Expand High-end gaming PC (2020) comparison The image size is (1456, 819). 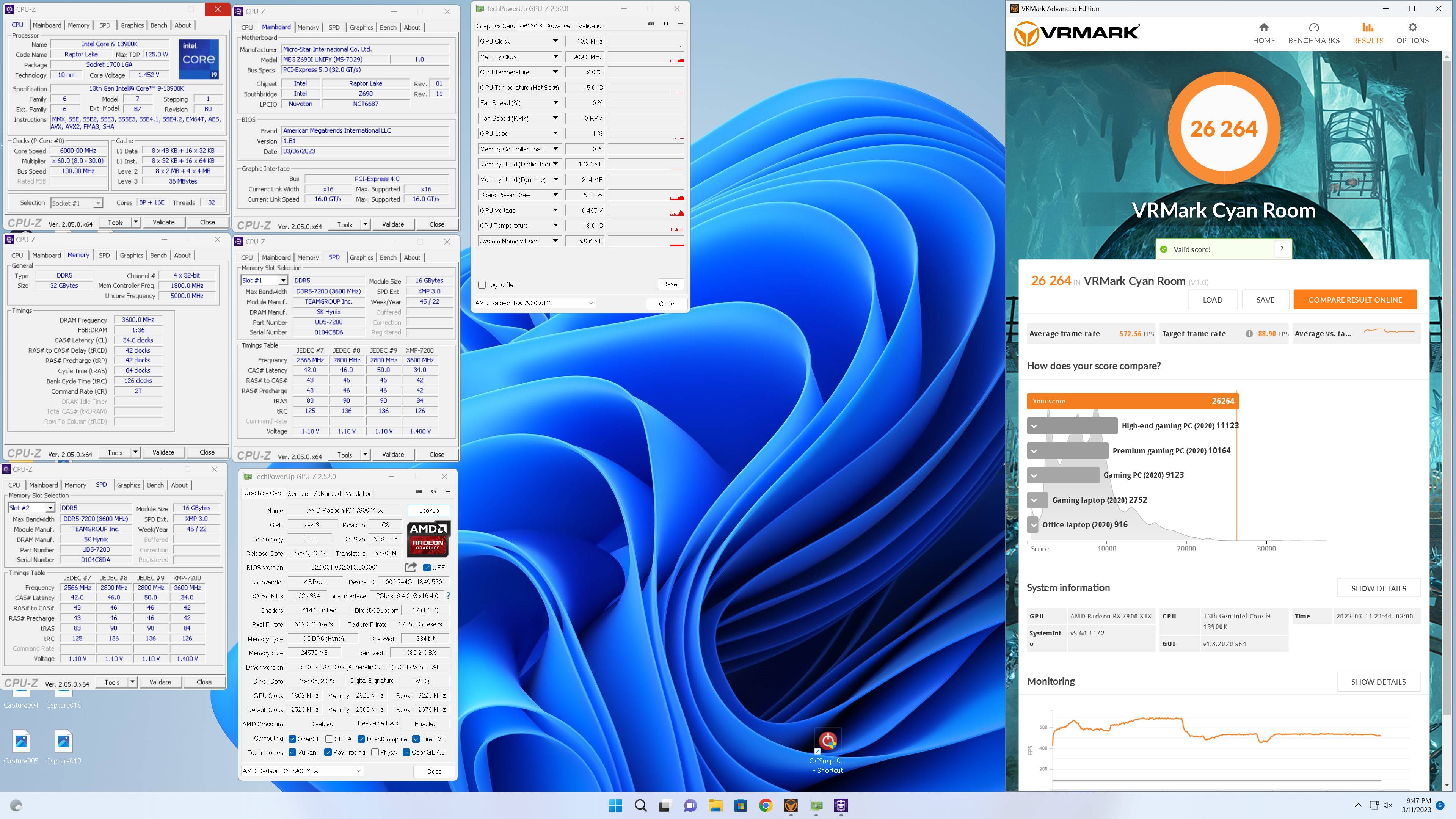(1034, 426)
